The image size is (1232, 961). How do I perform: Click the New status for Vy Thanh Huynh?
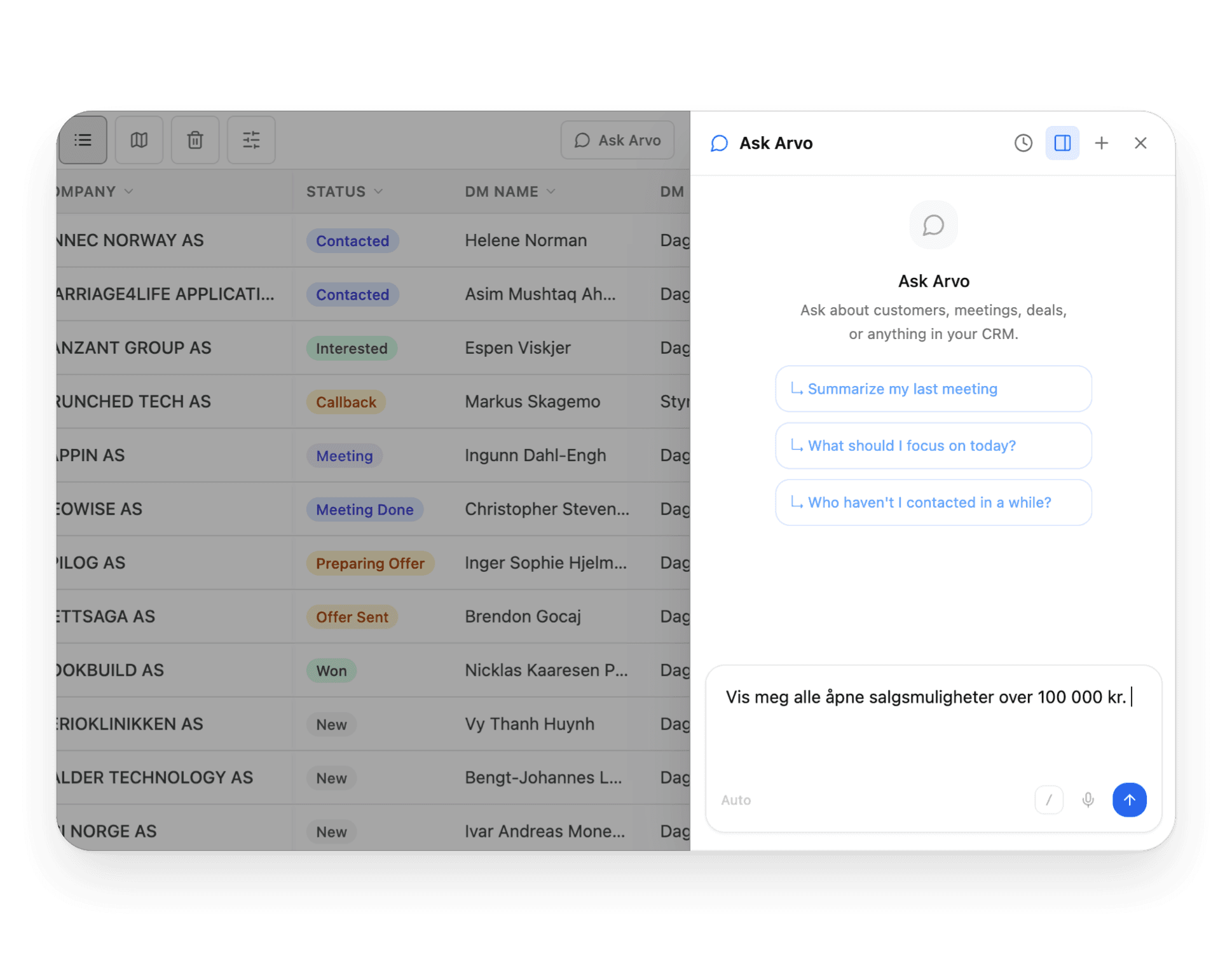(x=331, y=724)
